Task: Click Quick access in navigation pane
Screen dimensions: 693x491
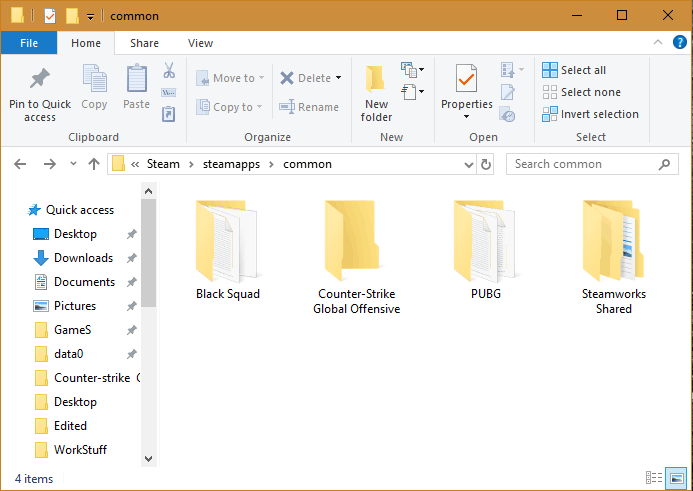Action: (71, 210)
